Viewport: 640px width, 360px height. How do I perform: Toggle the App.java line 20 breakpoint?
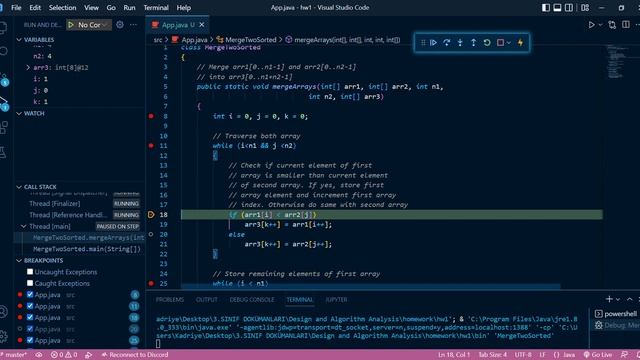pyautogui.click(x=30, y=329)
